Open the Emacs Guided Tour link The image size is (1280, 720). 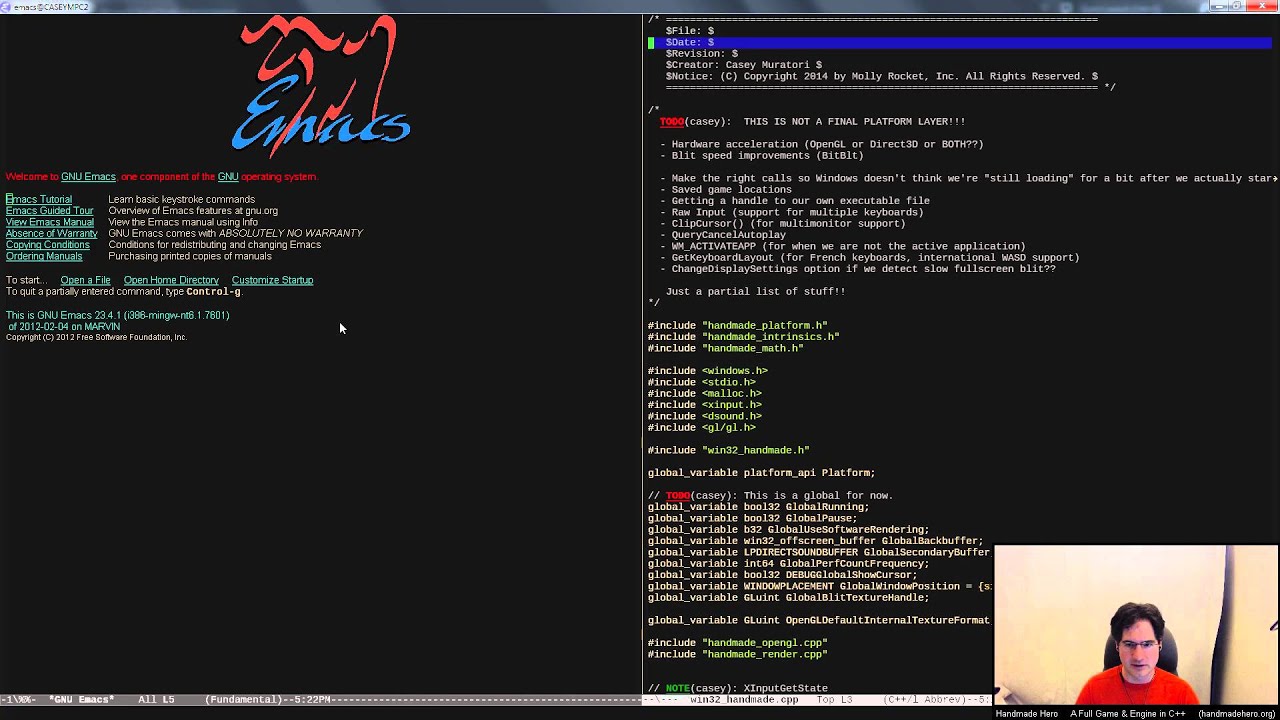pyautogui.click(x=50, y=211)
